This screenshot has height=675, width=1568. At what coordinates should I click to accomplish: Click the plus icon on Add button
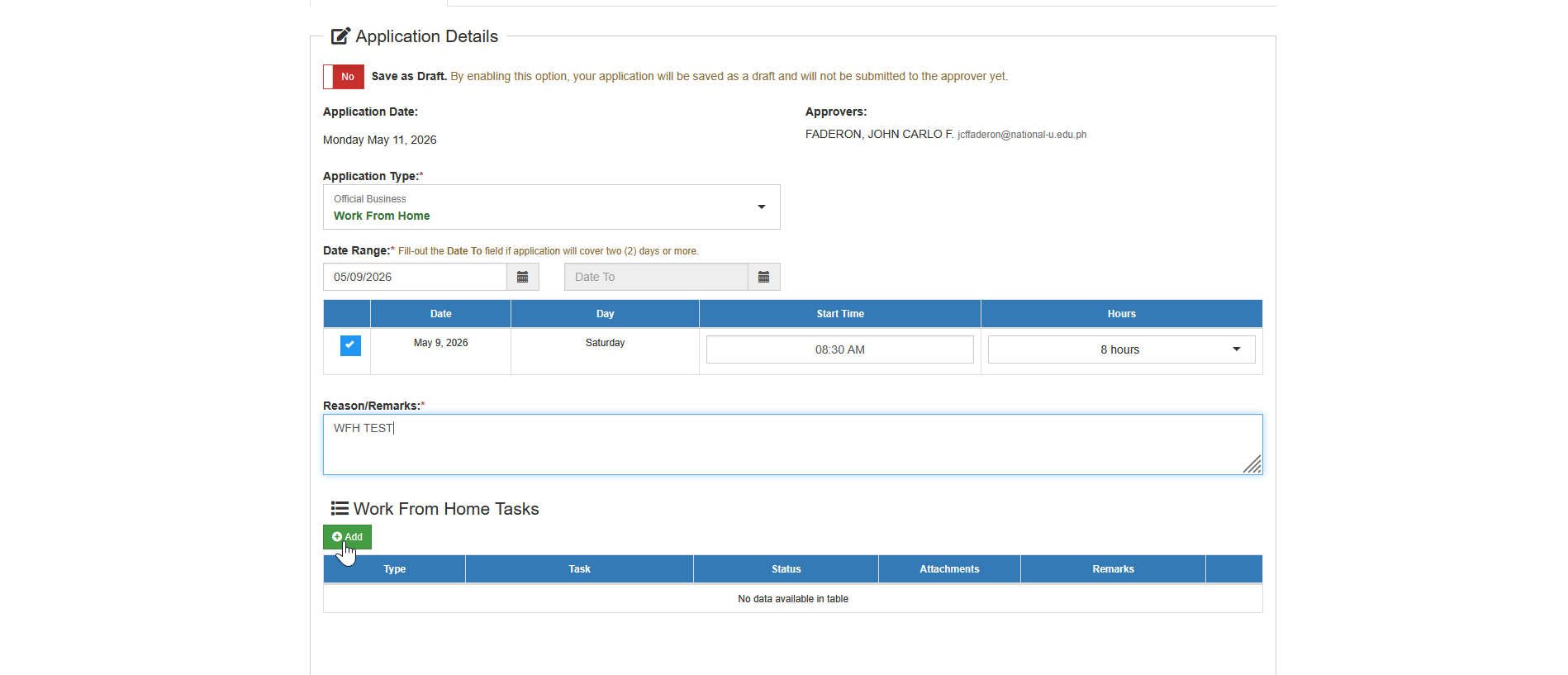[337, 537]
